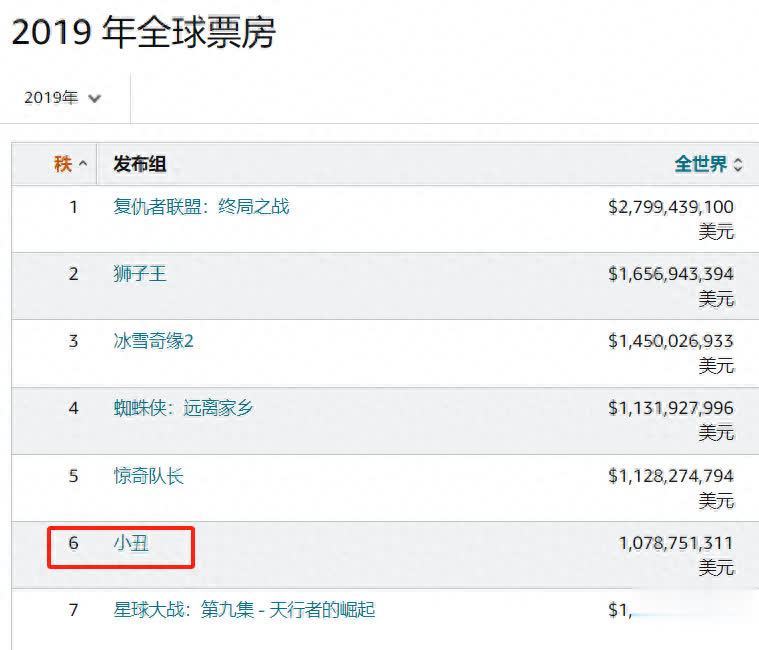Select the $2,799,439,100 gross value
Viewport: 759px width, 650px height.
(x=671, y=207)
